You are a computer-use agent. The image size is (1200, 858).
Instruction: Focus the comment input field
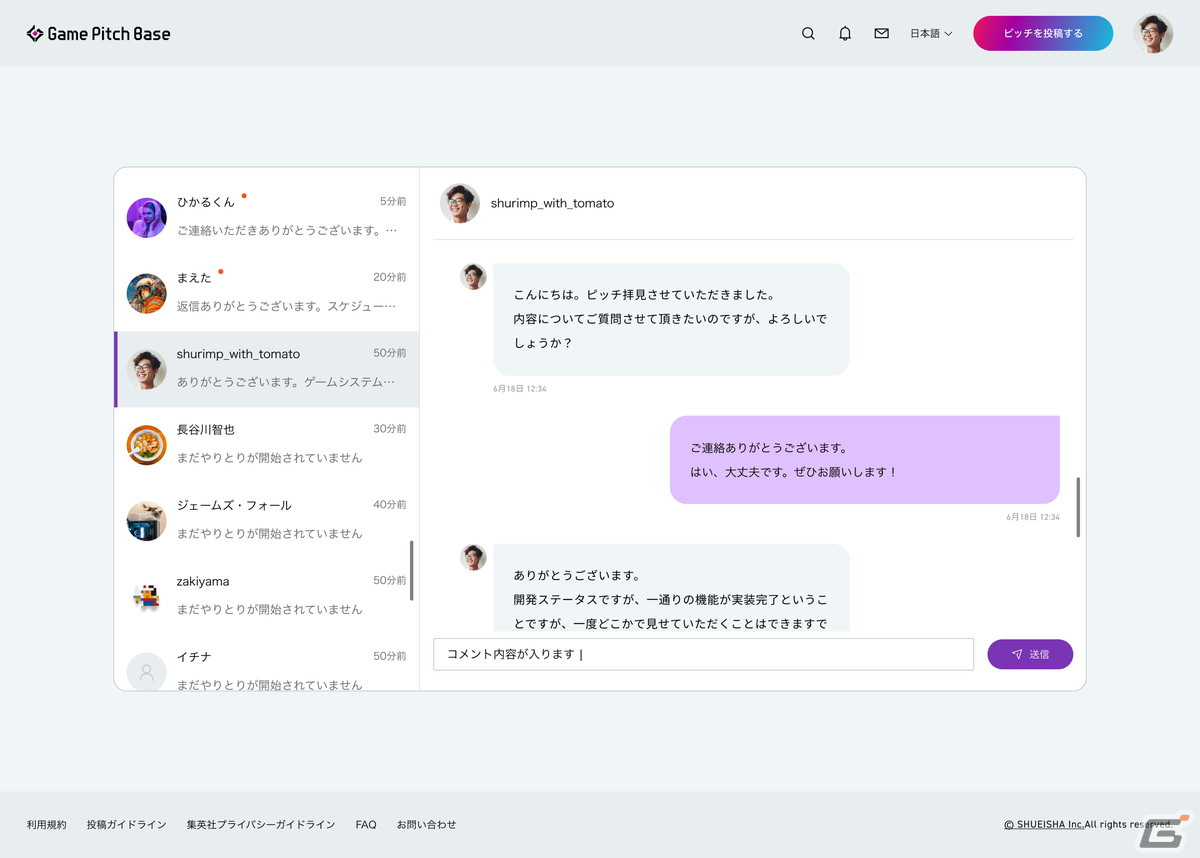pyautogui.click(x=700, y=654)
